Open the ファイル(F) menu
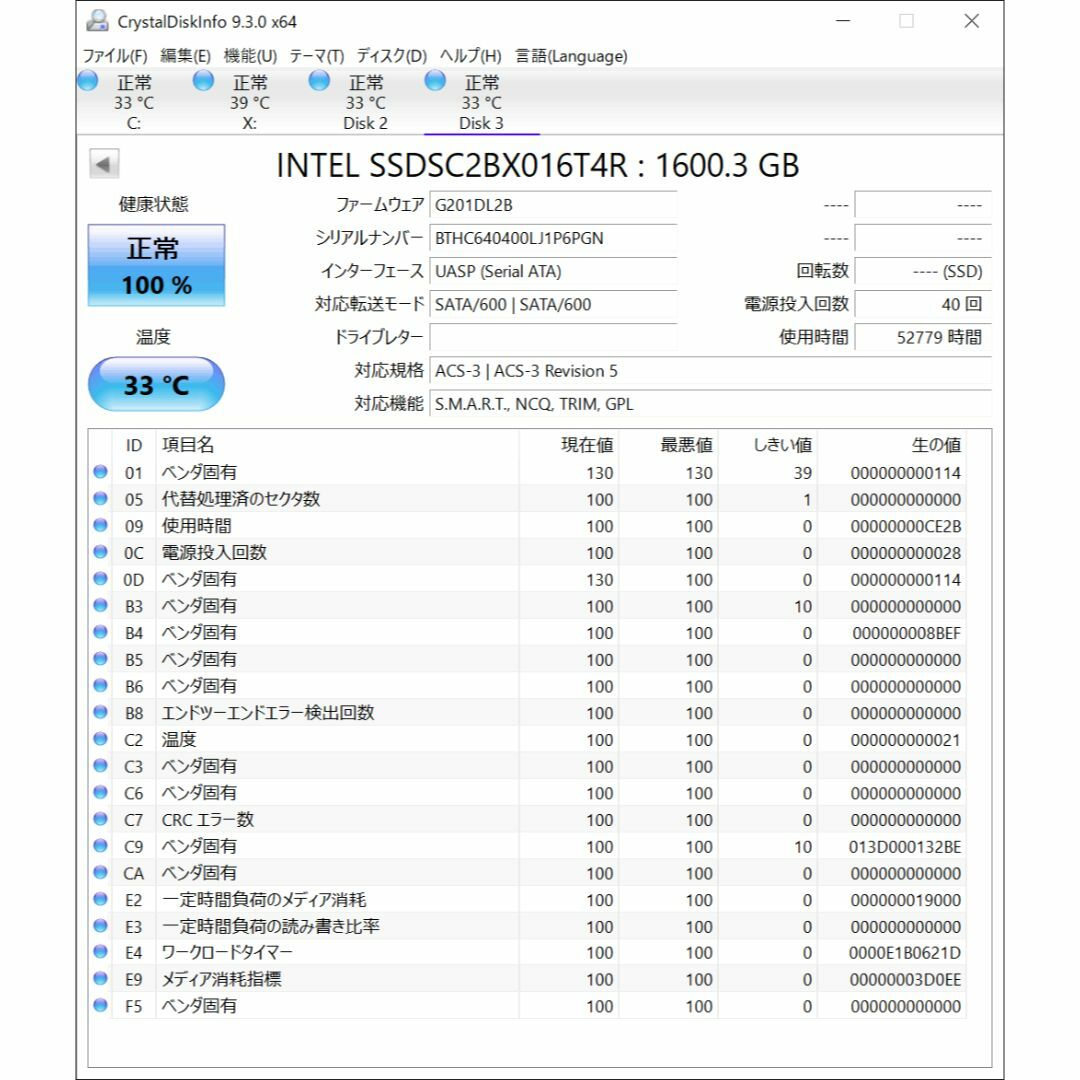Viewport: 1080px width, 1080px height. tap(115, 56)
